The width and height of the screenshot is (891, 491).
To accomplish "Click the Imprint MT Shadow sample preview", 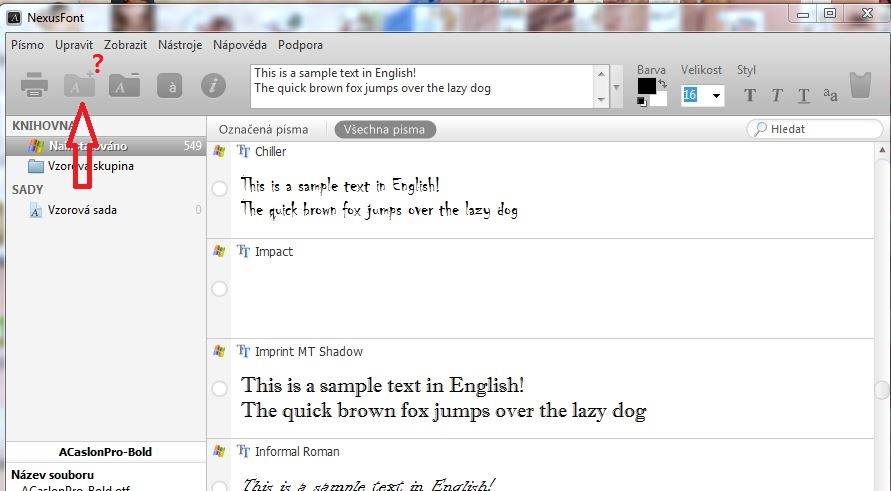I will point(443,398).
